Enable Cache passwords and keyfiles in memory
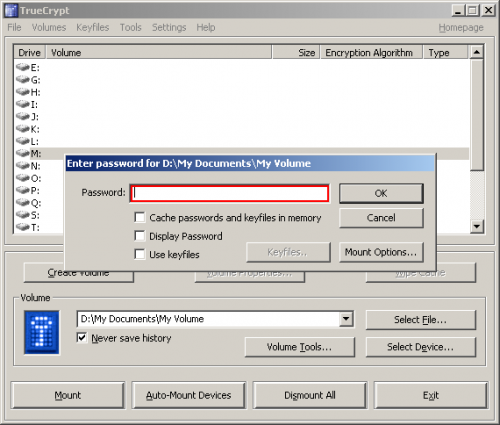This screenshot has width=500, height=425. click(140, 217)
